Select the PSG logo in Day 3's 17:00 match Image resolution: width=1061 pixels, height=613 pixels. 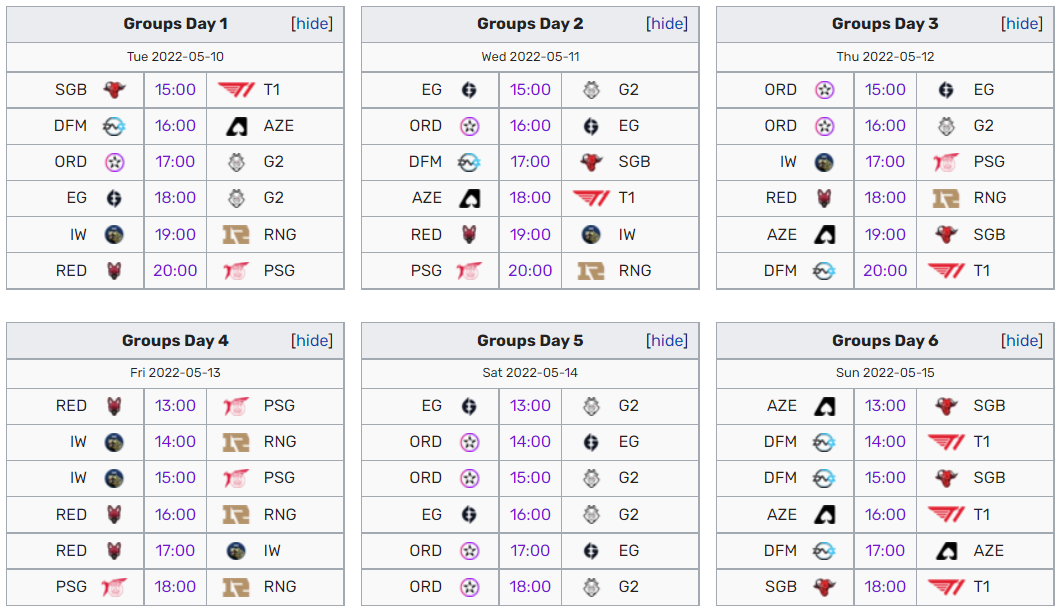(x=946, y=162)
